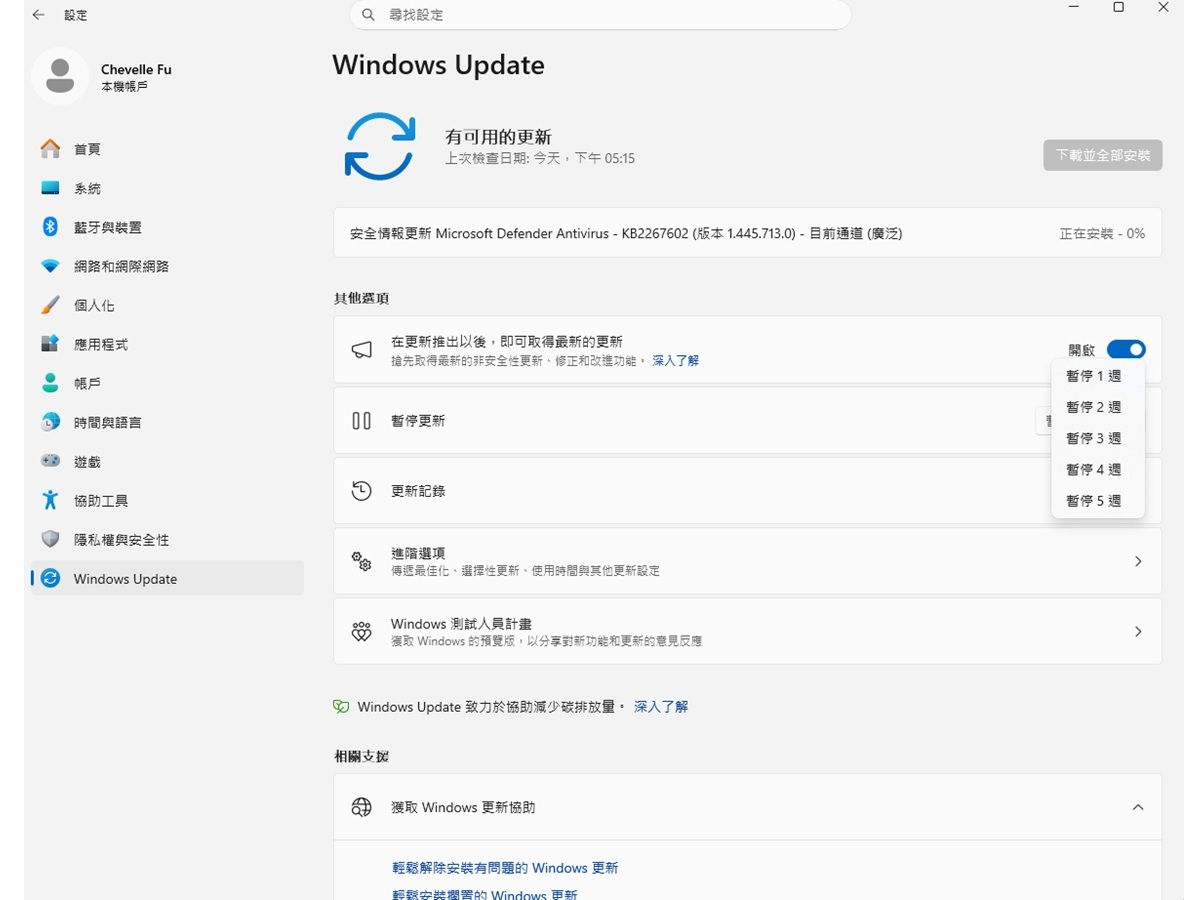Choose 暫停 5 週 from dropdown

[x=1098, y=501]
